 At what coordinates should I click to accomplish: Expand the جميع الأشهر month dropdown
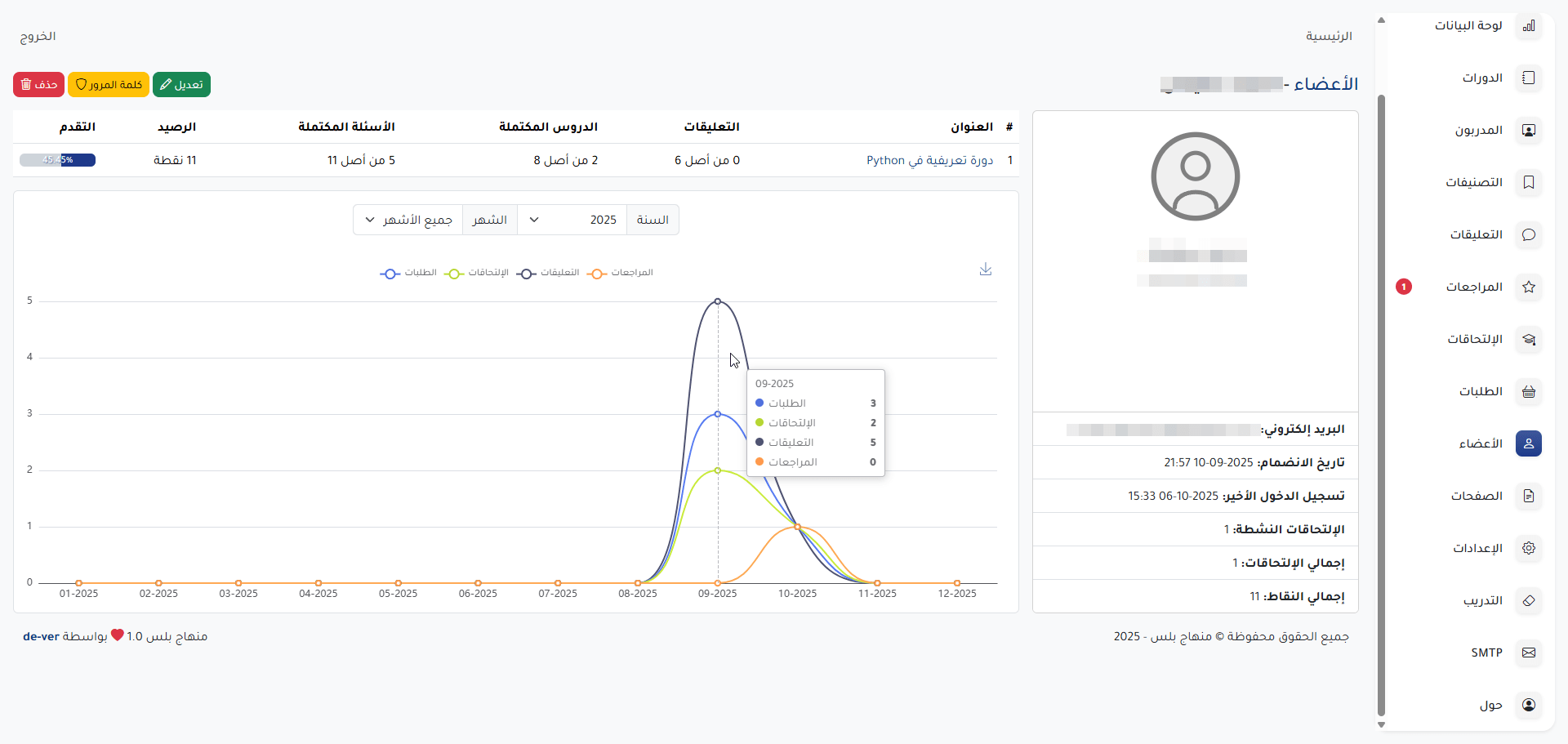pyautogui.click(x=408, y=220)
